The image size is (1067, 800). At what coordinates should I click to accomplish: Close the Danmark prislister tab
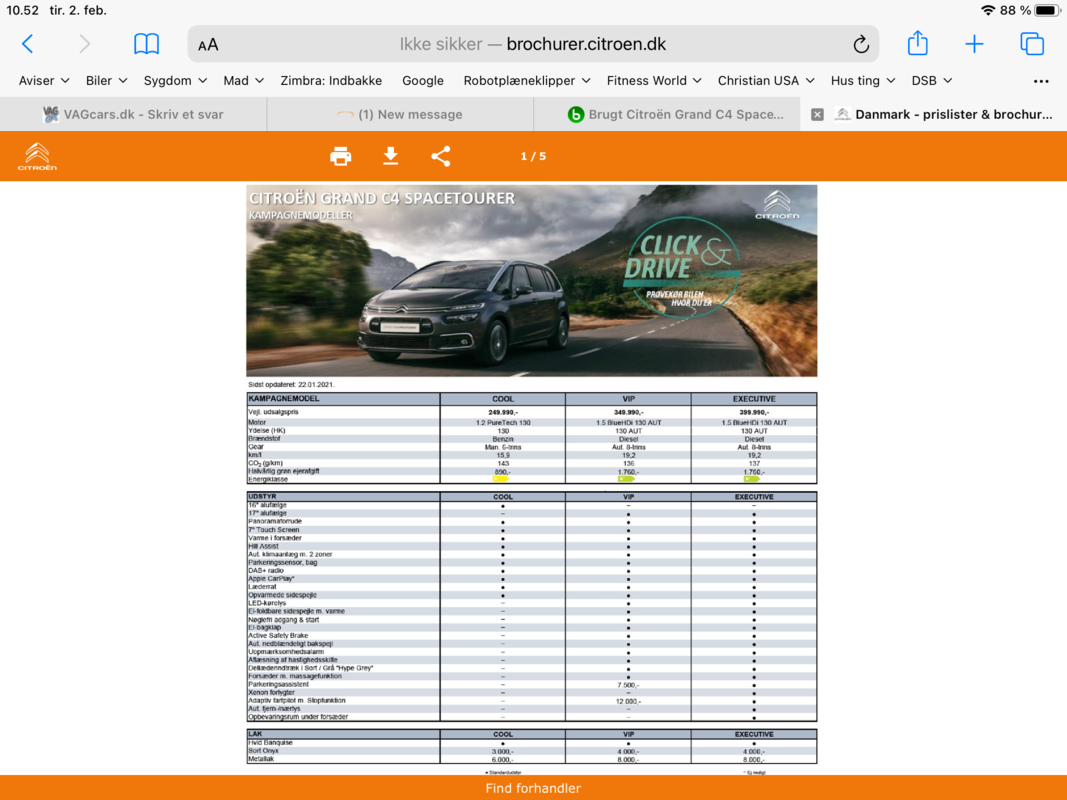817,114
